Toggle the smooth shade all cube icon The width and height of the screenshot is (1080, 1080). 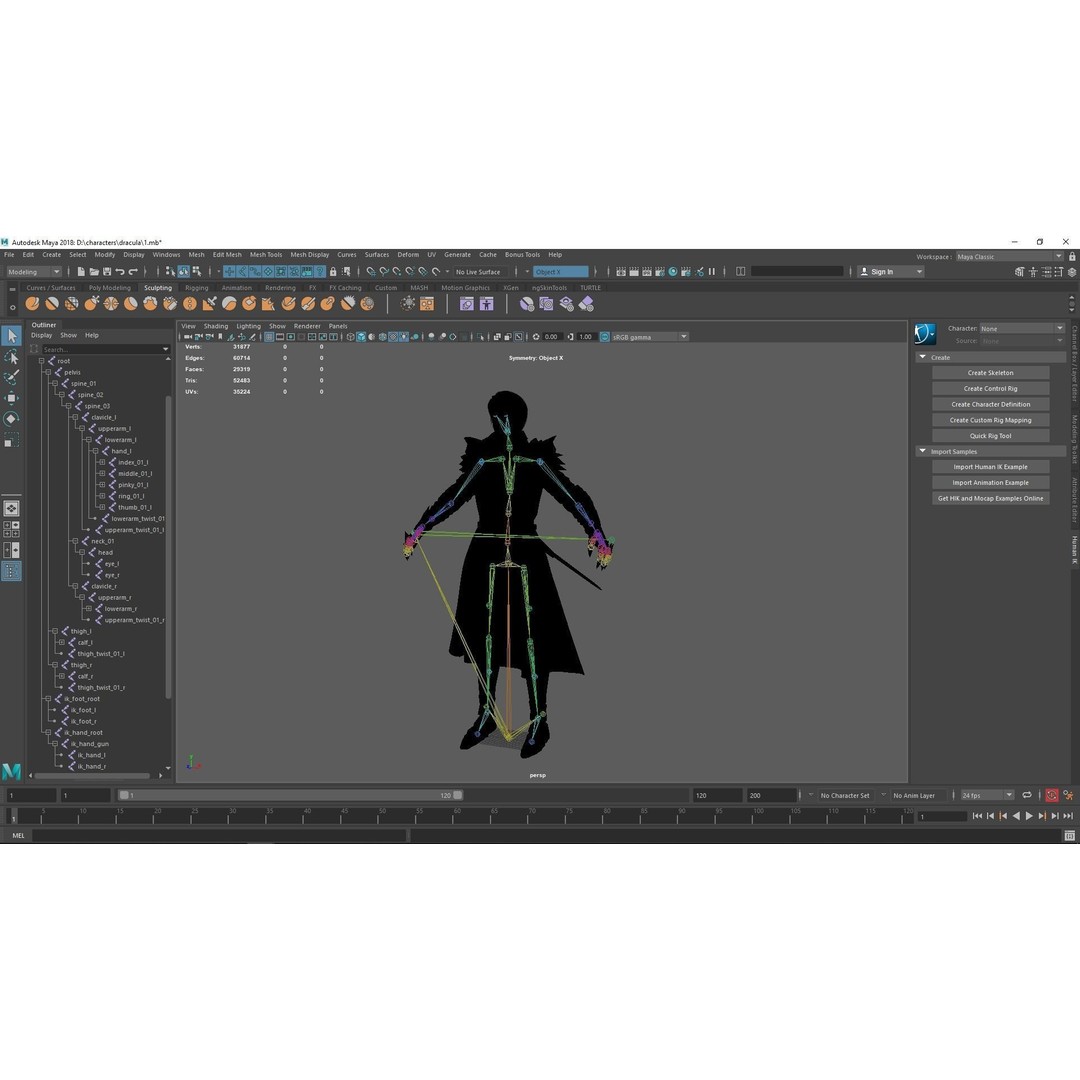click(361, 337)
